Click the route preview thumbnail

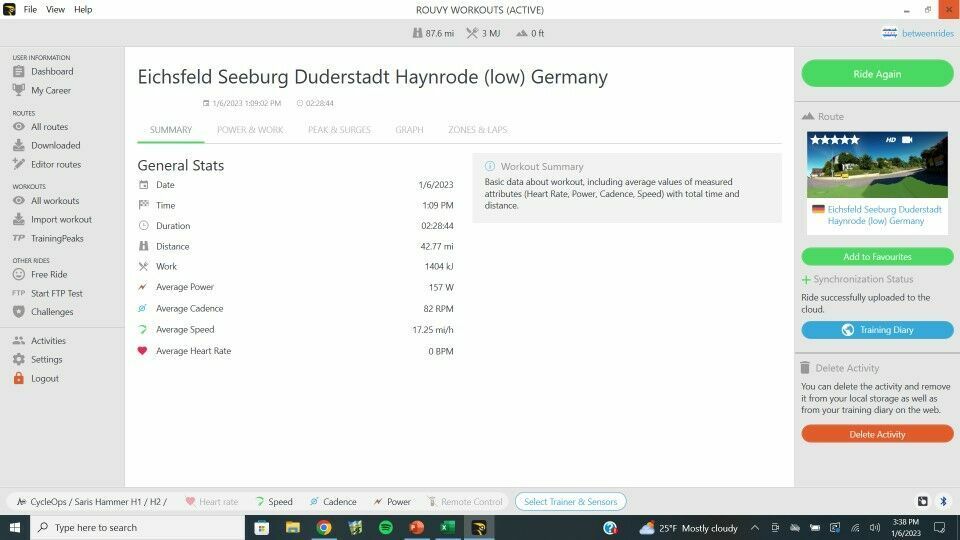point(877,165)
